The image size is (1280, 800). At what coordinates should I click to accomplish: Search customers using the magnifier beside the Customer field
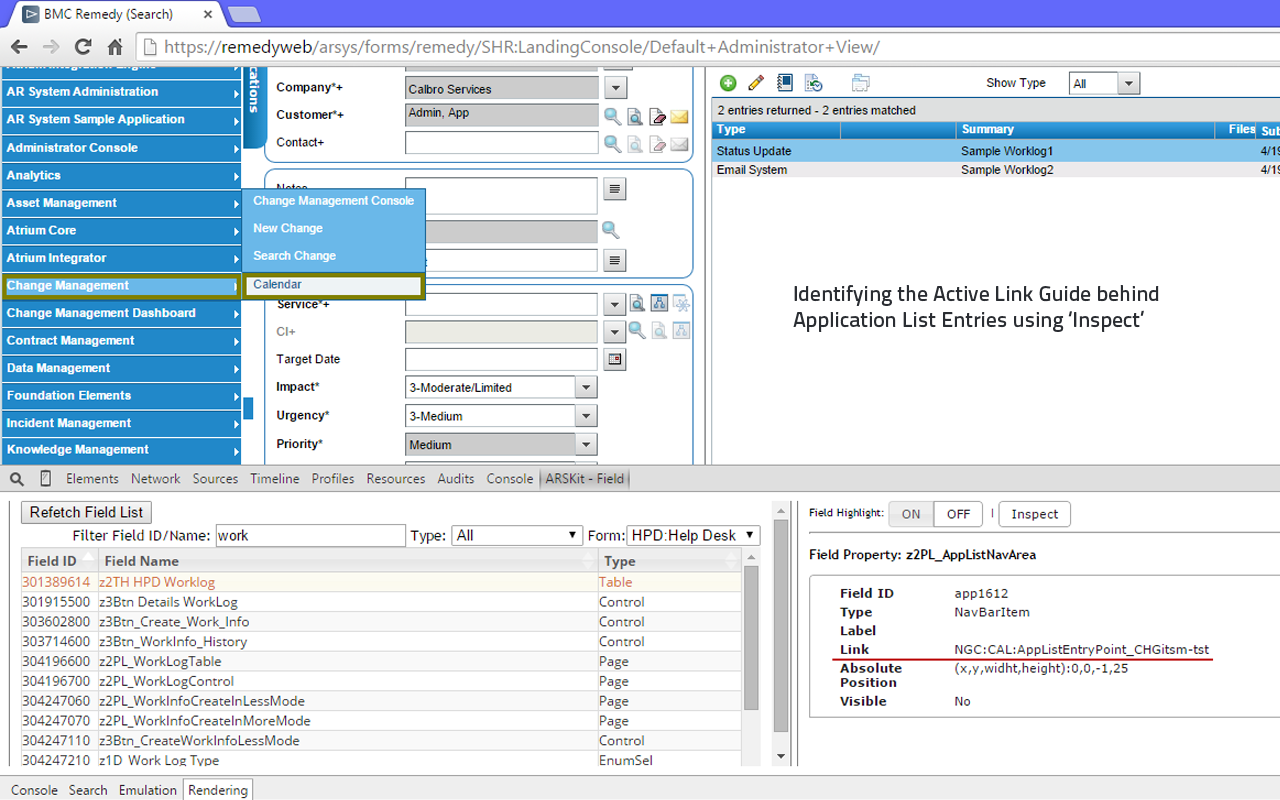point(611,117)
